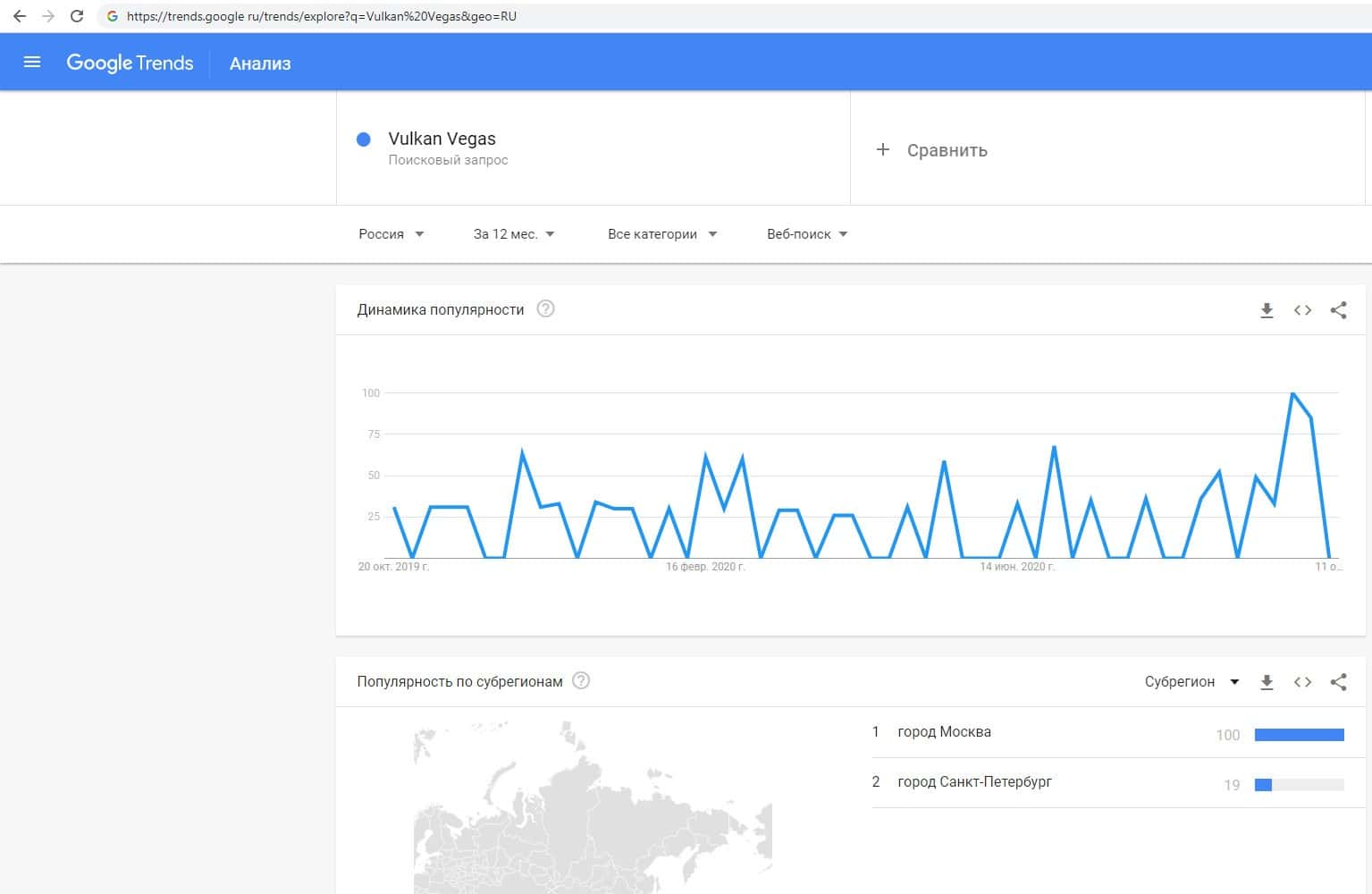Download the Динамика популярности chart data
1372x894 pixels.
1267,310
